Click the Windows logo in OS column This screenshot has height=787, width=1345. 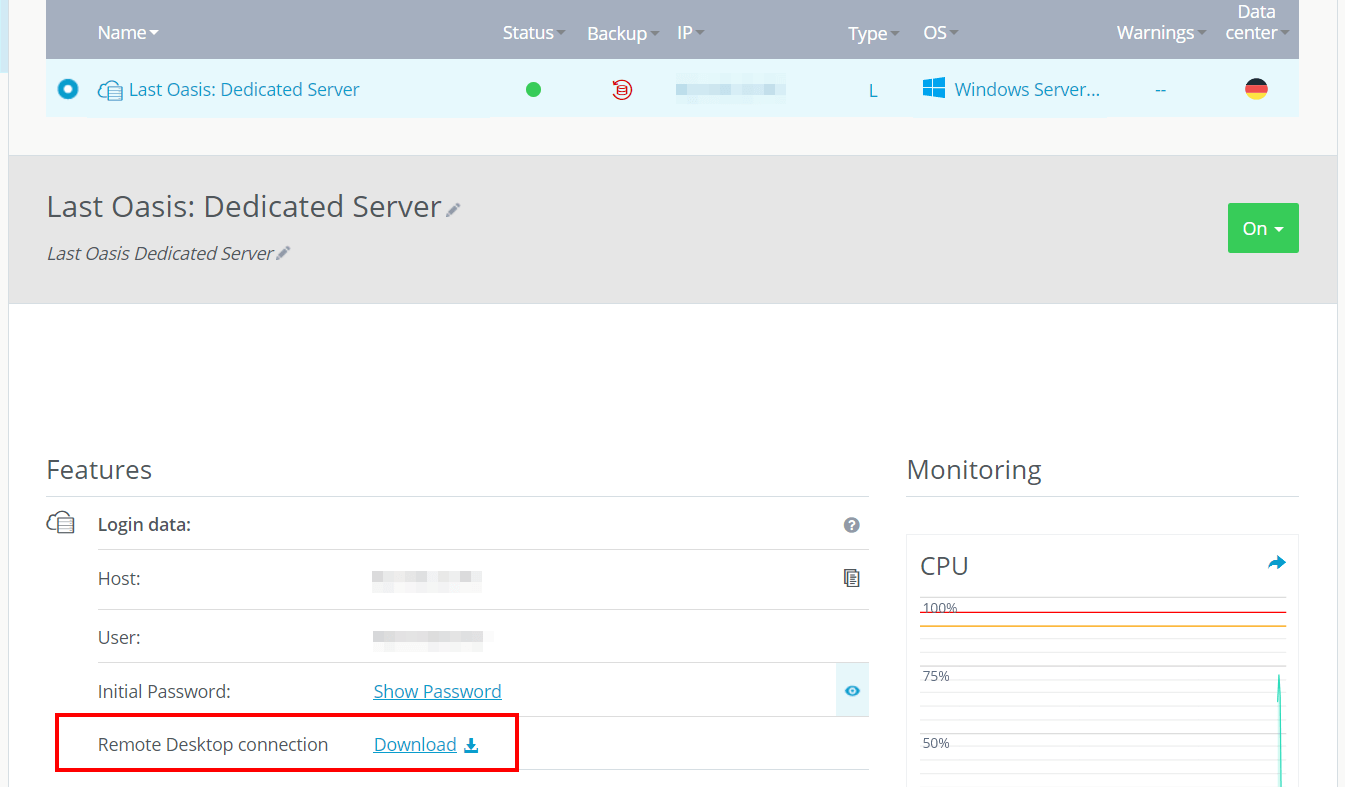(934, 89)
